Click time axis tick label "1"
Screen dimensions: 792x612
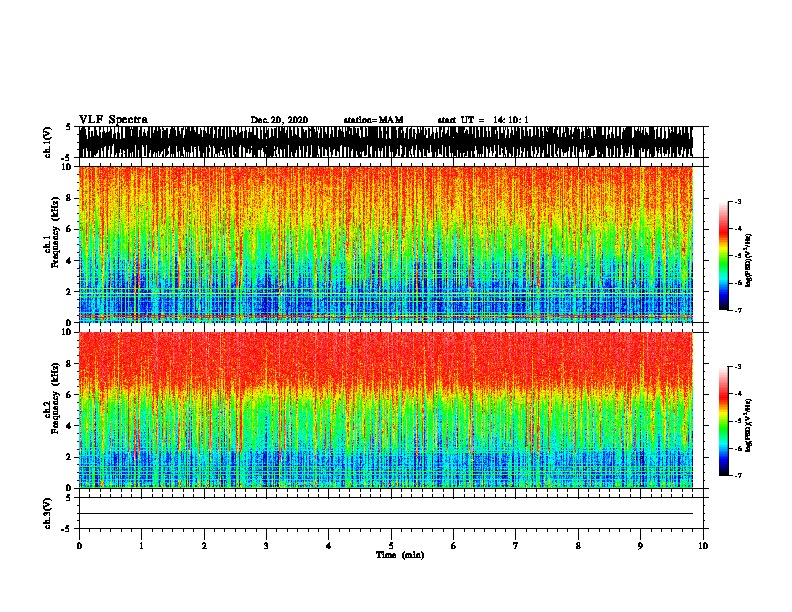point(141,546)
